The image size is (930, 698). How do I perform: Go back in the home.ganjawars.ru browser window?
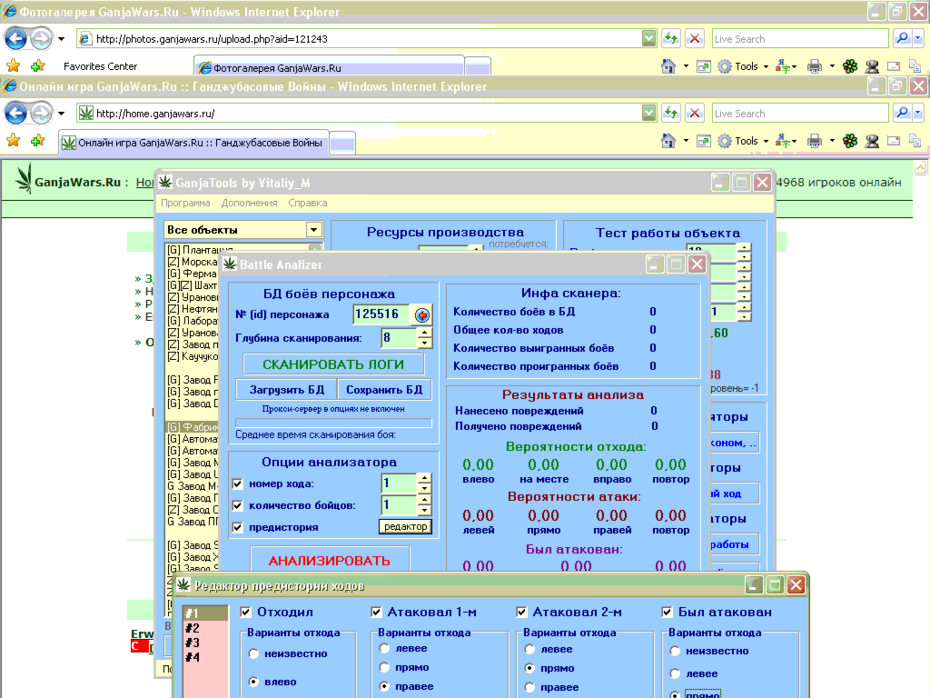[x=15, y=113]
